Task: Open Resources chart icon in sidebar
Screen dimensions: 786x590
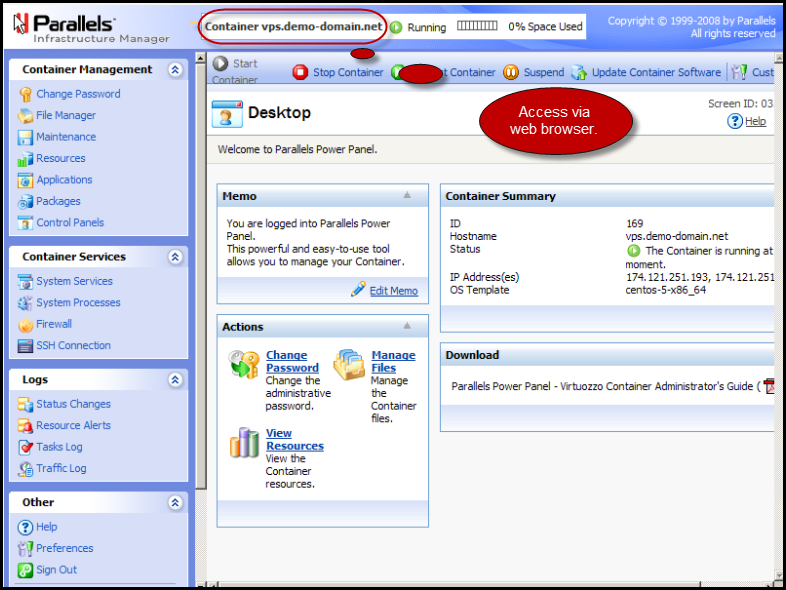Action: click(25, 159)
